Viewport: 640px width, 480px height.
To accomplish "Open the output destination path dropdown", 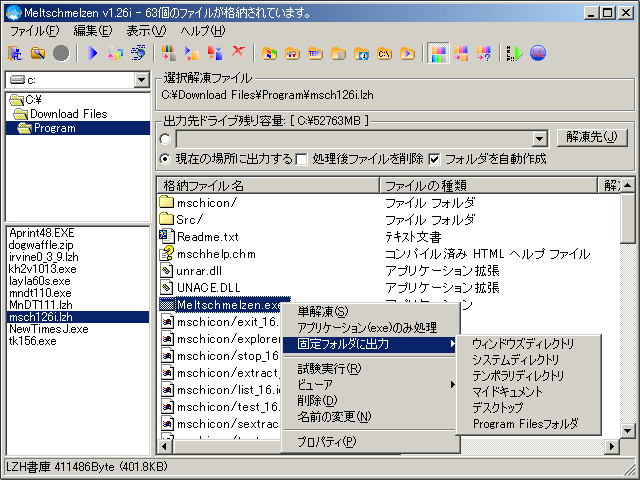I will (540, 139).
